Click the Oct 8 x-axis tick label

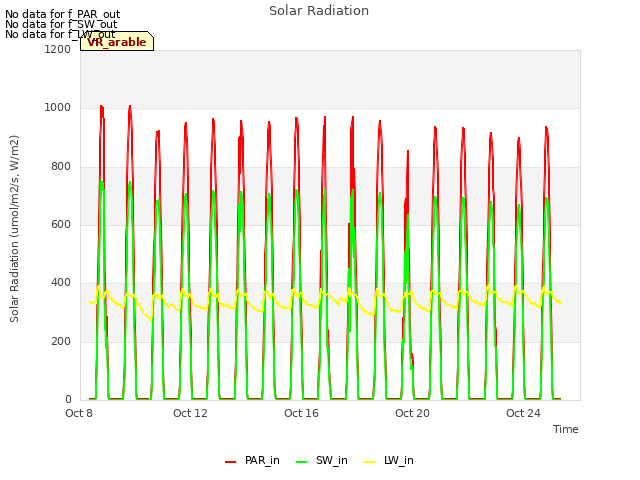(x=79, y=413)
